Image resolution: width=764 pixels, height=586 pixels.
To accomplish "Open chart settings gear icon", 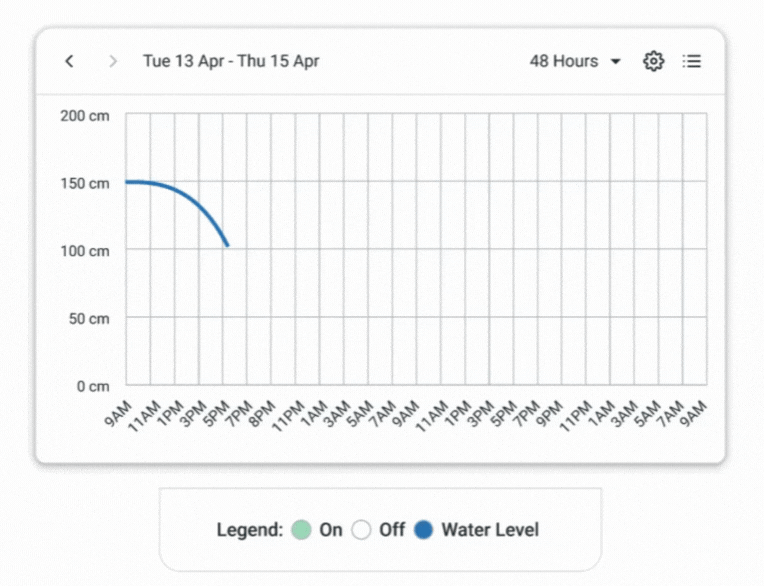I will coord(653,61).
